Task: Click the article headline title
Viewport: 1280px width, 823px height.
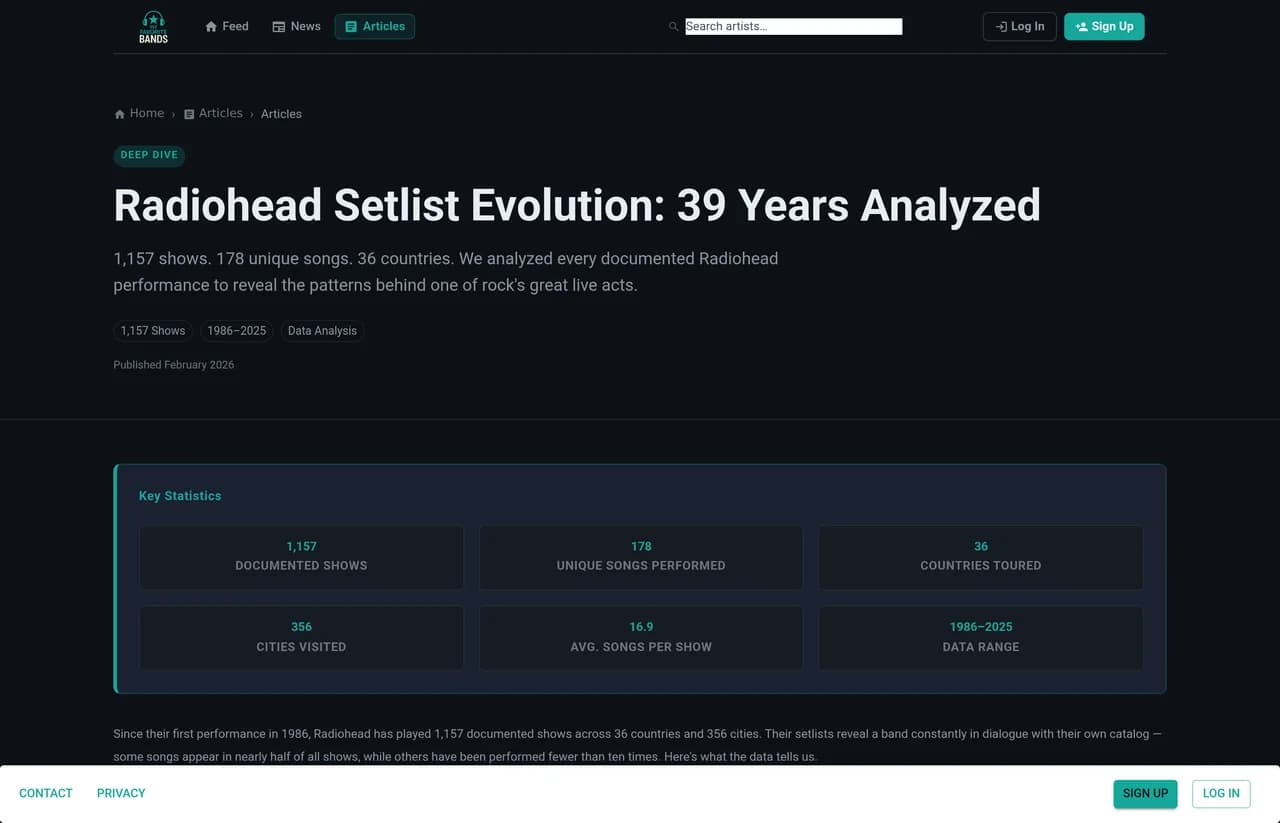Action: coord(577,205)
